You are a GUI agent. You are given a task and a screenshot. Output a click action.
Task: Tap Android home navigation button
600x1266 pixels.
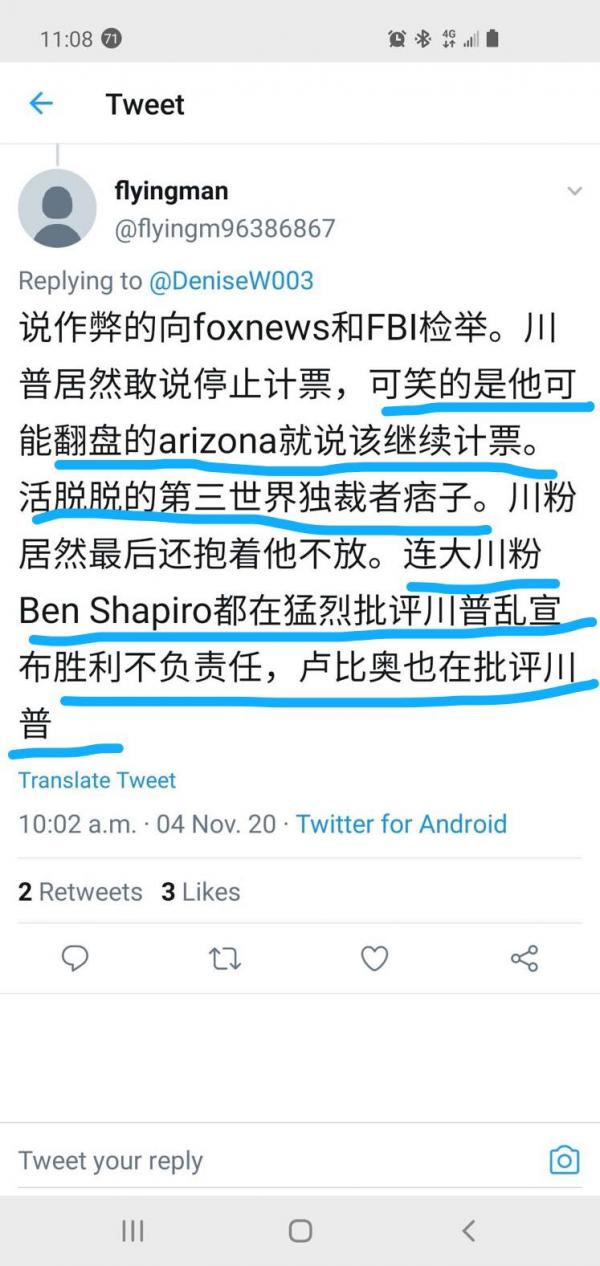pos(300,1231)
